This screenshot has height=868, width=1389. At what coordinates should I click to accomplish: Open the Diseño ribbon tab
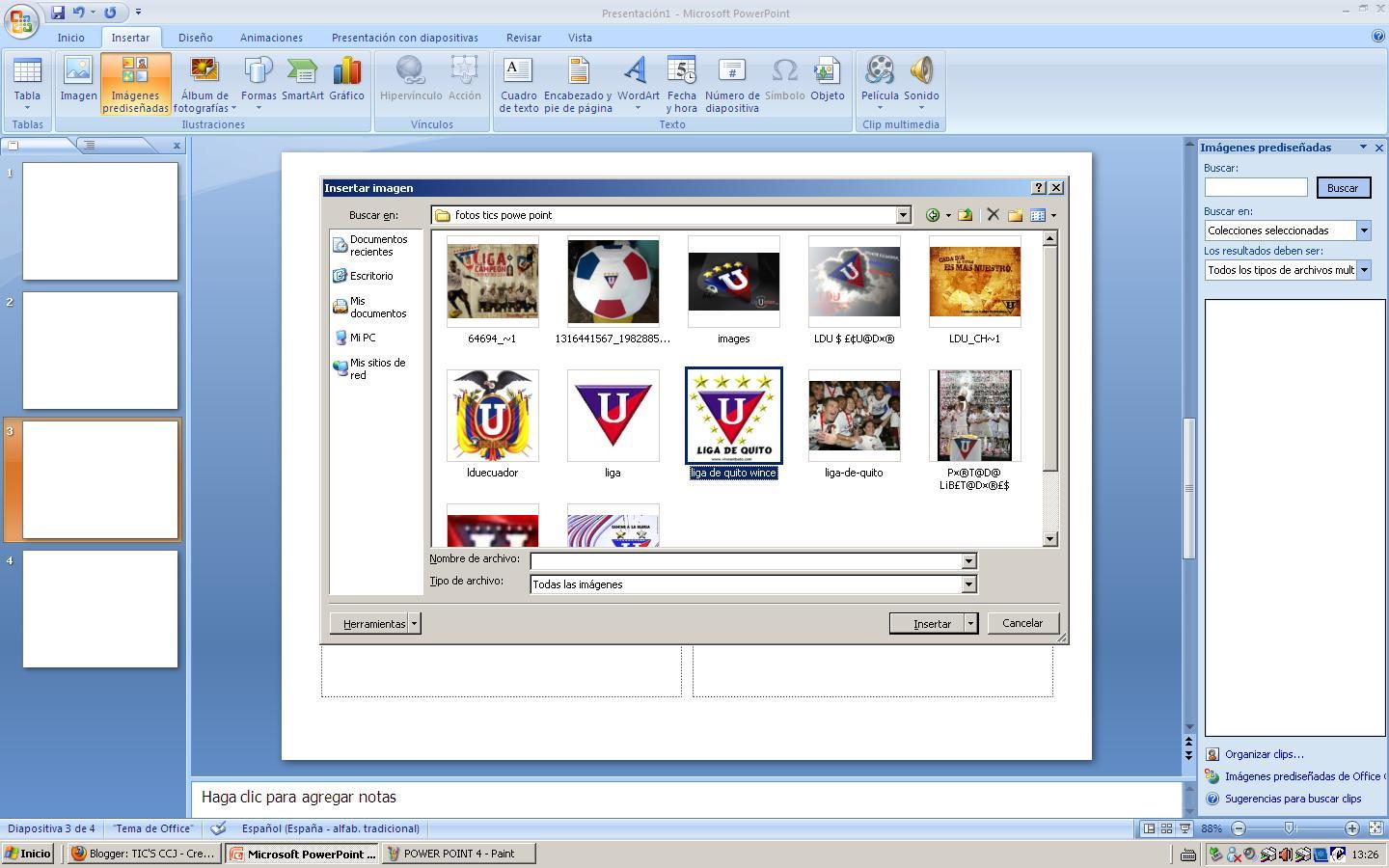195,38
